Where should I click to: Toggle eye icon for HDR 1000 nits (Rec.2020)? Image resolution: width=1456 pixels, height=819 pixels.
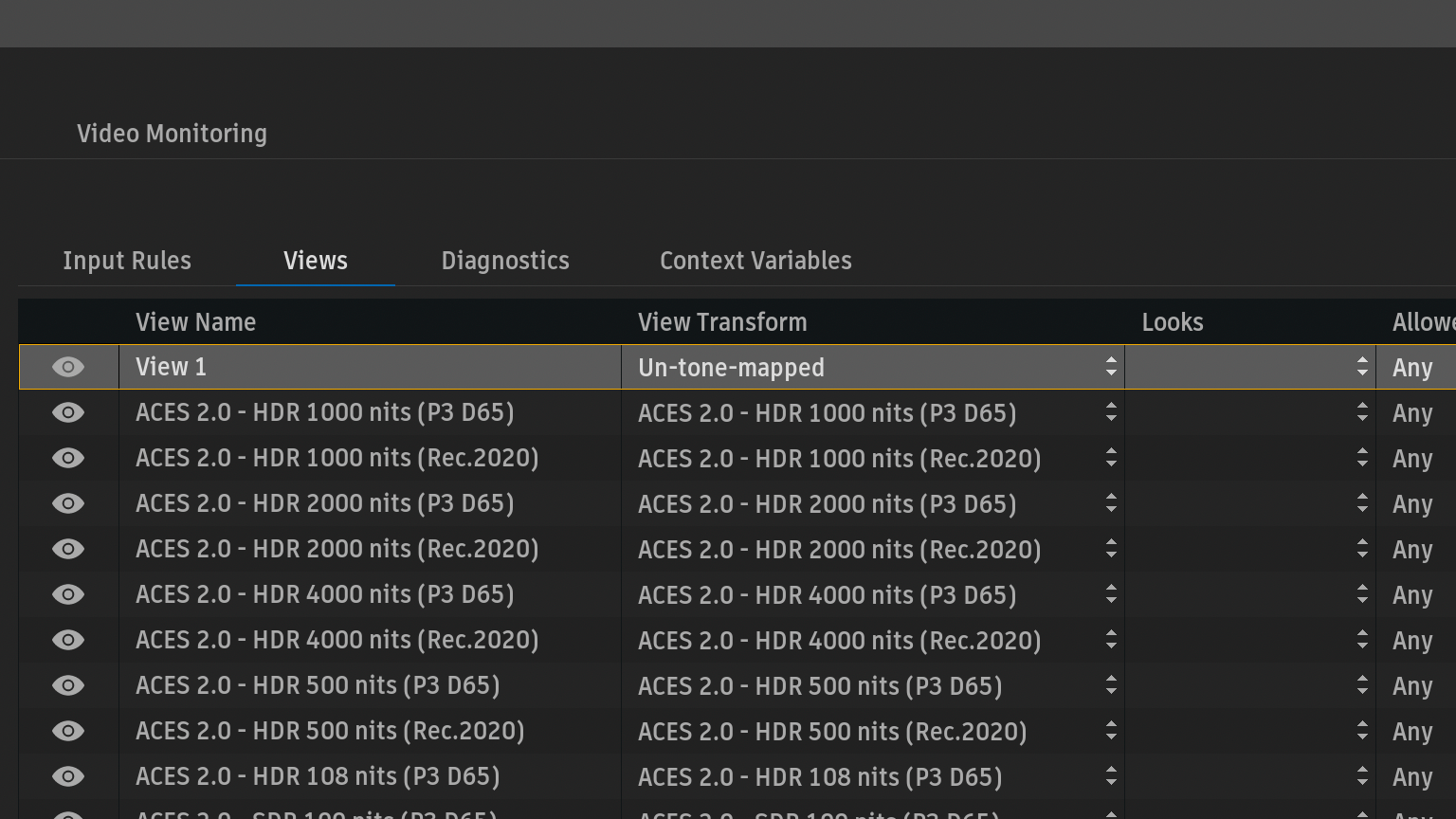pos(68,458)
